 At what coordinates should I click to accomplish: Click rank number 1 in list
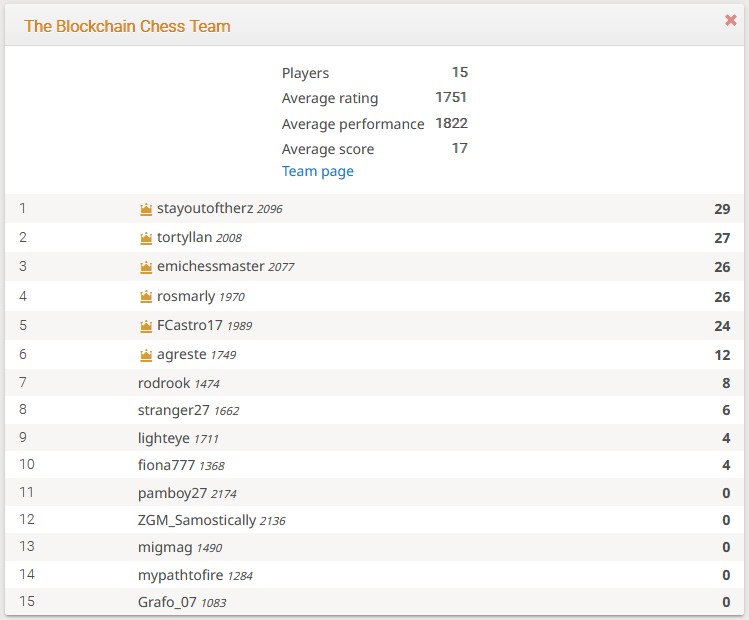pyautogui.click(x=22, y=208)
